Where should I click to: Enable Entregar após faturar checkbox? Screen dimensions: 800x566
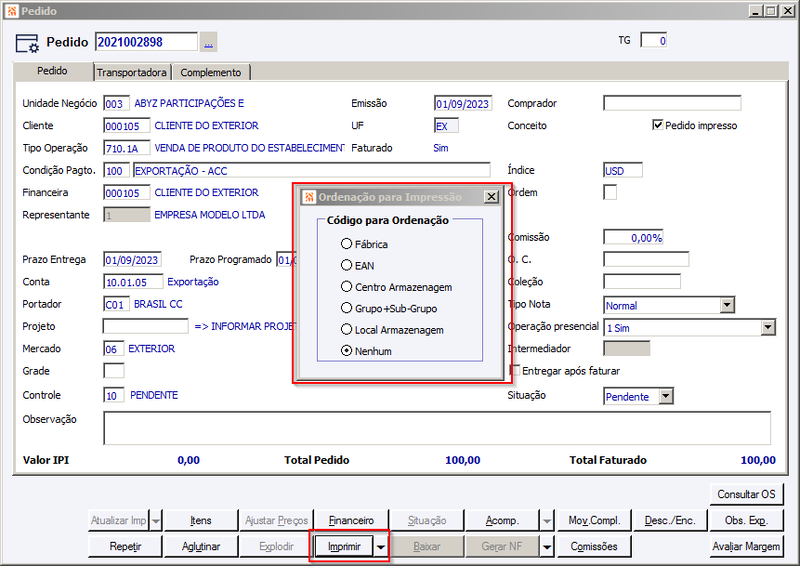click(x=515, y=371)
